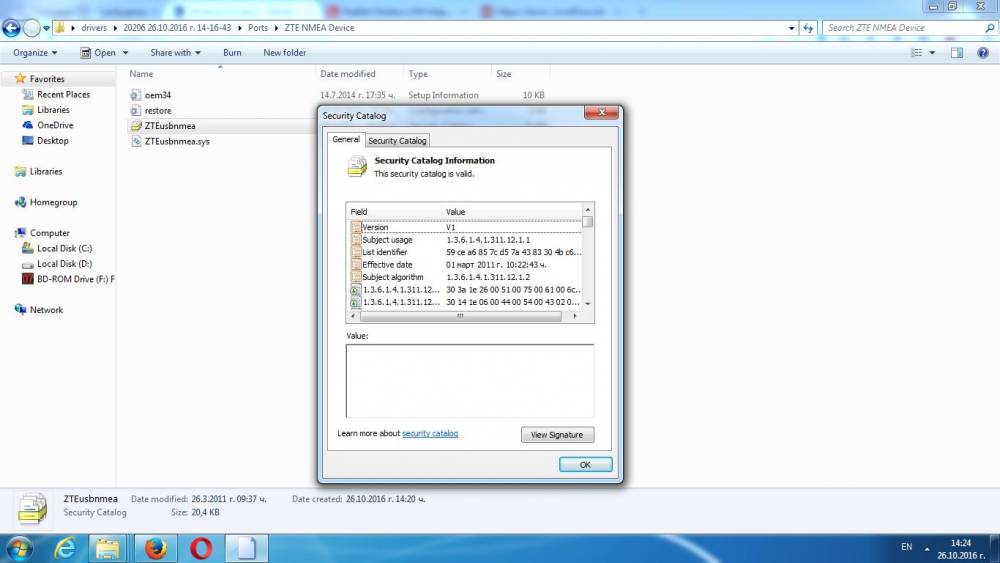Select the row with value 30 14 1e 06

point(466,302)
